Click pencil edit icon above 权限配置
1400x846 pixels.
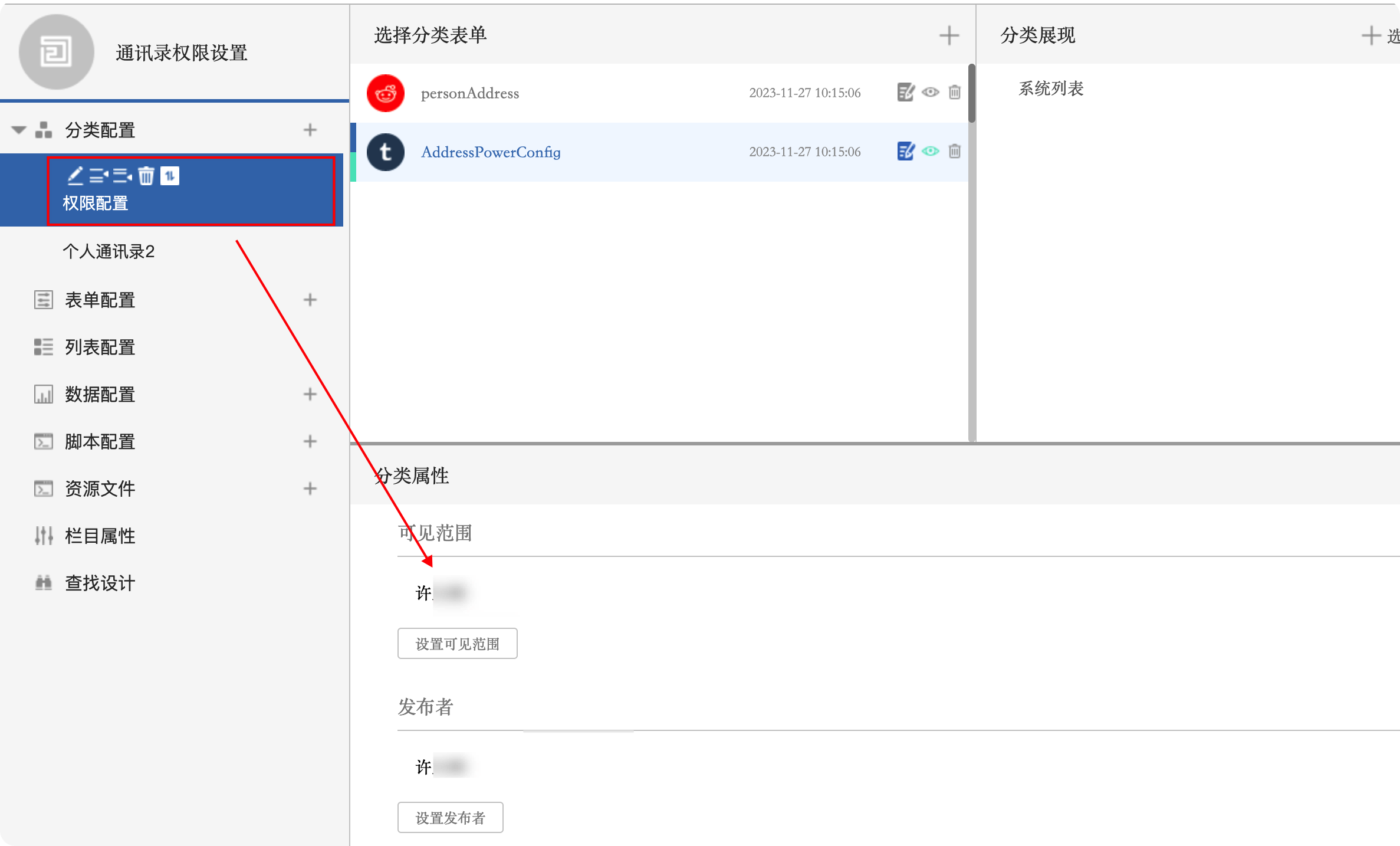tap(75, 176)
